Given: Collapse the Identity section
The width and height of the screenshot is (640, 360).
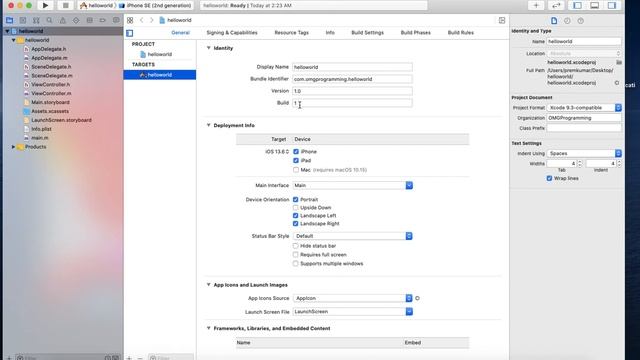Looking at the screenshot, I should [209, 48].
